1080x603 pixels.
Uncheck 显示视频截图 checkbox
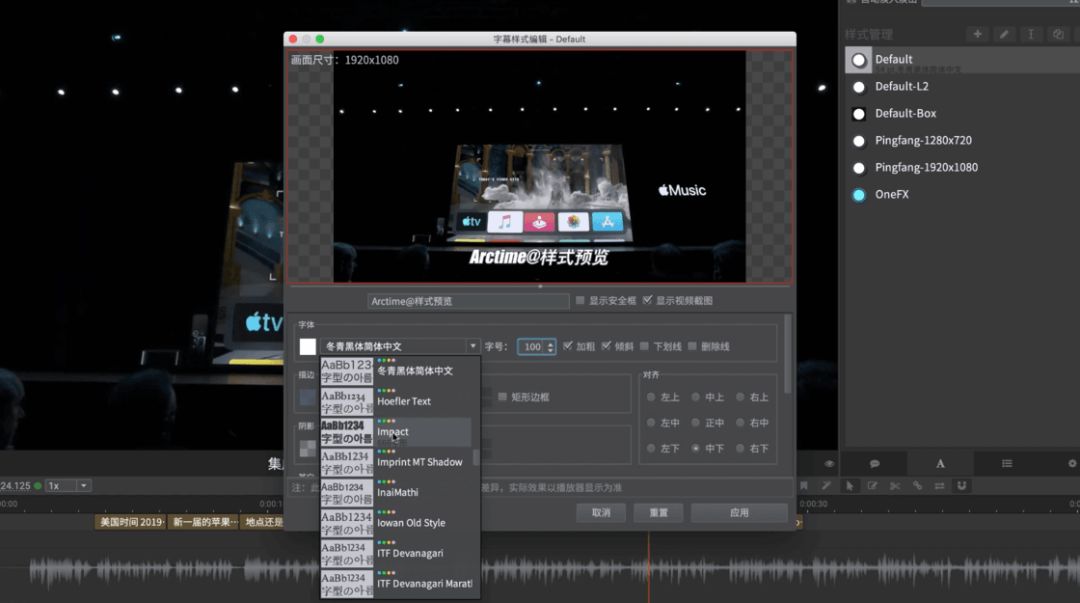[x=647, y=300]
